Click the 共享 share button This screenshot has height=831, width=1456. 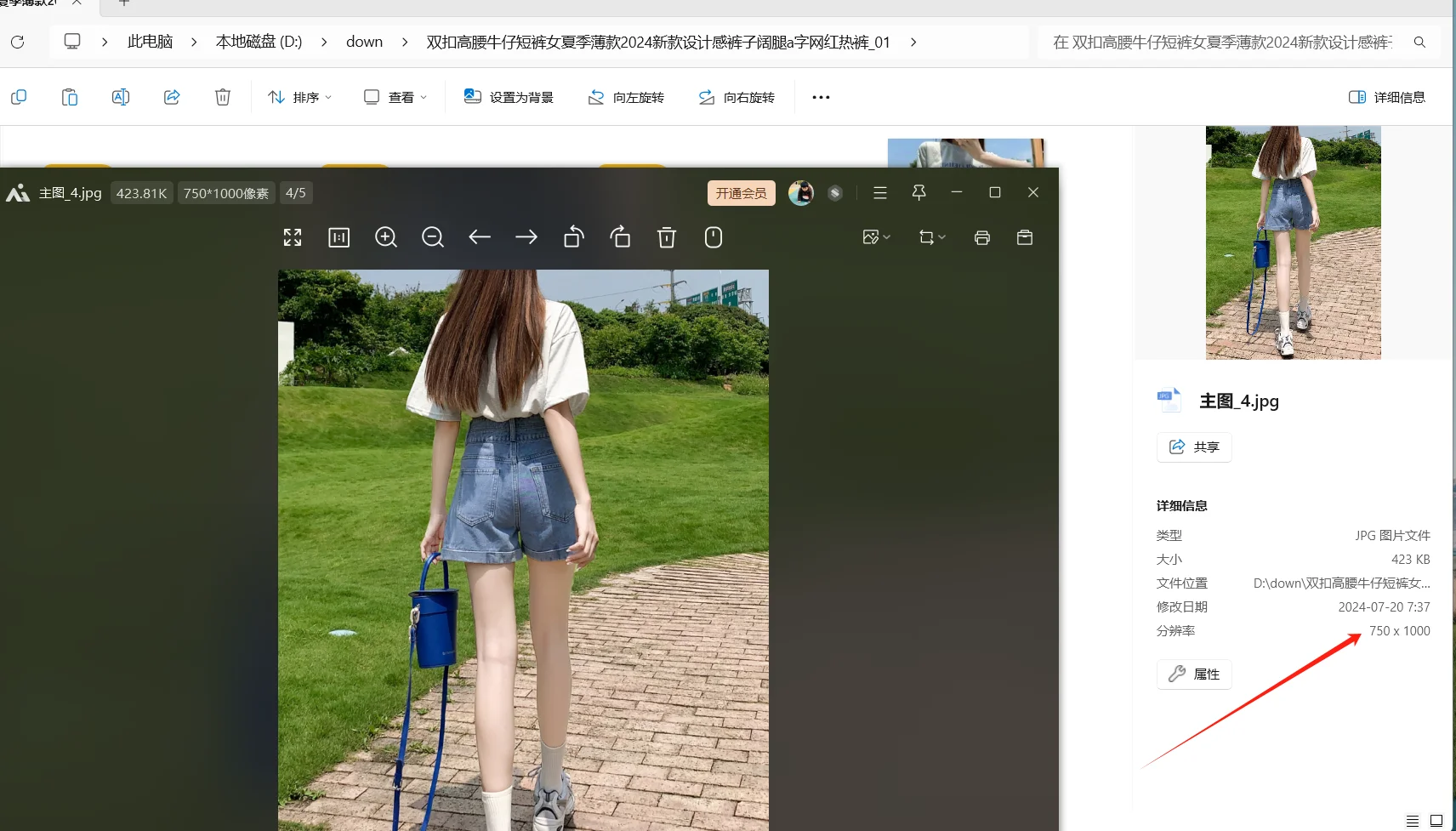click(x=1193, y=447)
